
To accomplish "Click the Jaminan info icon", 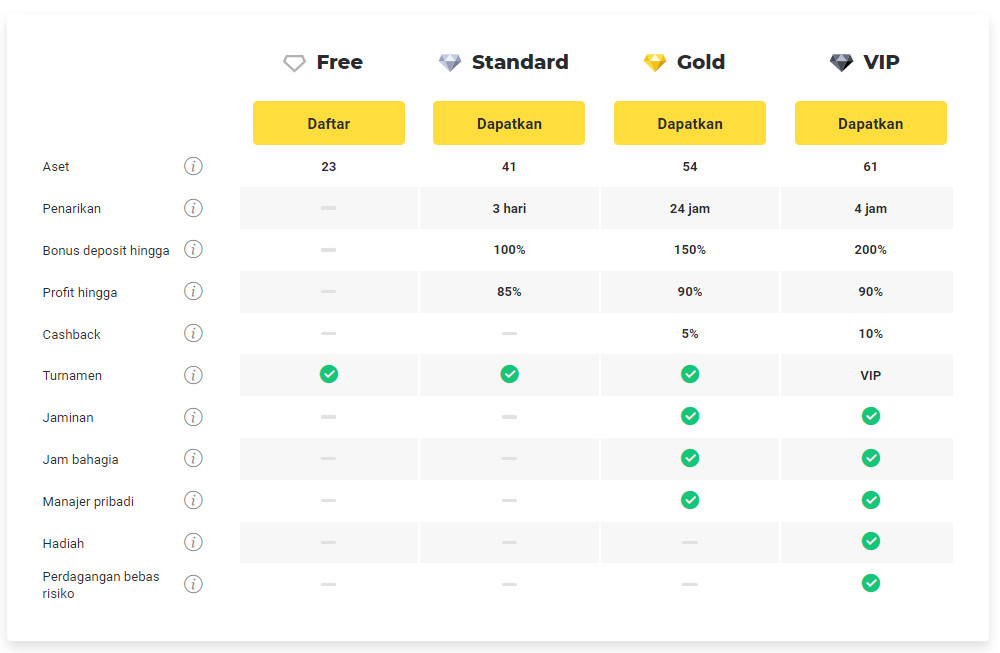I will coord(193,417).
